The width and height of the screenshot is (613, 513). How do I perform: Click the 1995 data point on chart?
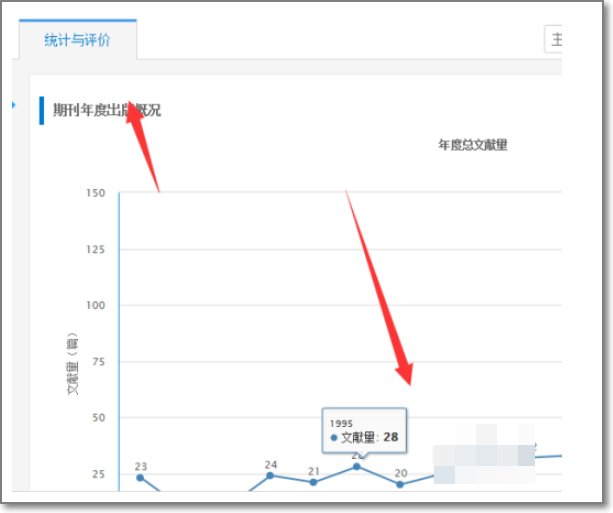(x=357, y=466)
